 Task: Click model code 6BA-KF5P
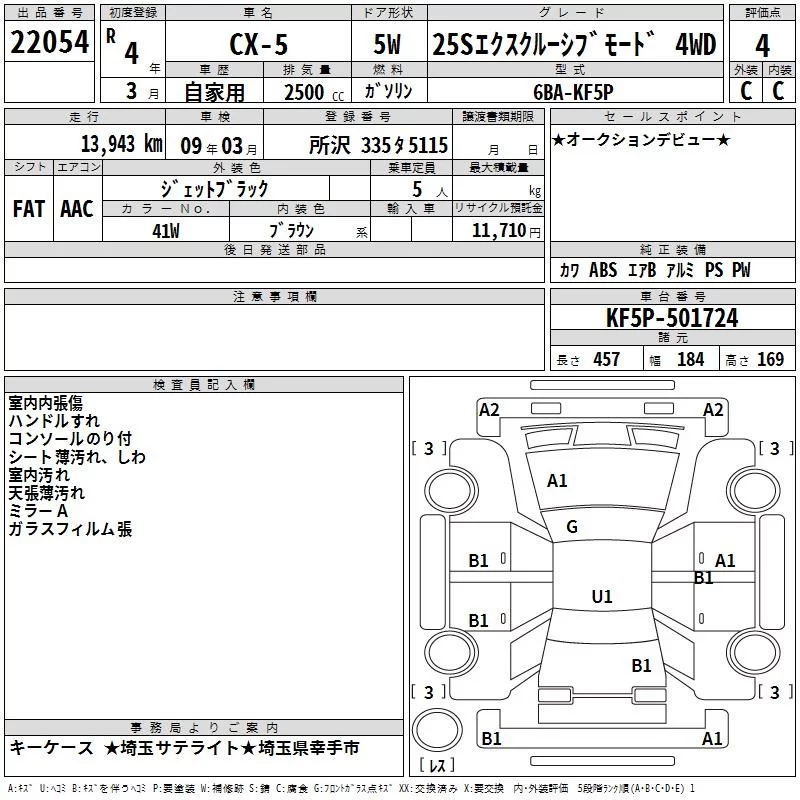tap(573, 92)
